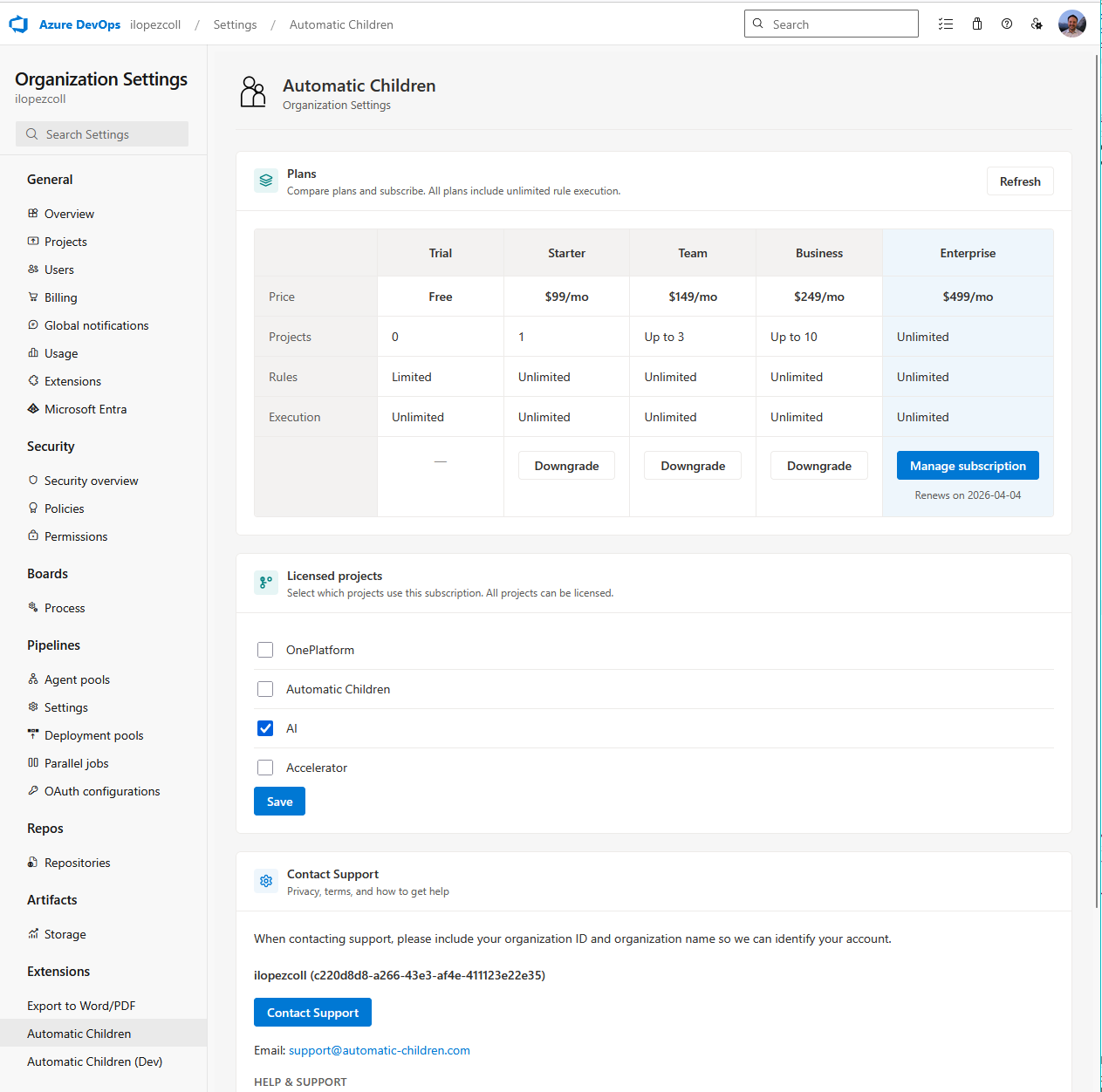
Task: Enable the OnePlatform checkbox
Action: [x=265, y=650]
